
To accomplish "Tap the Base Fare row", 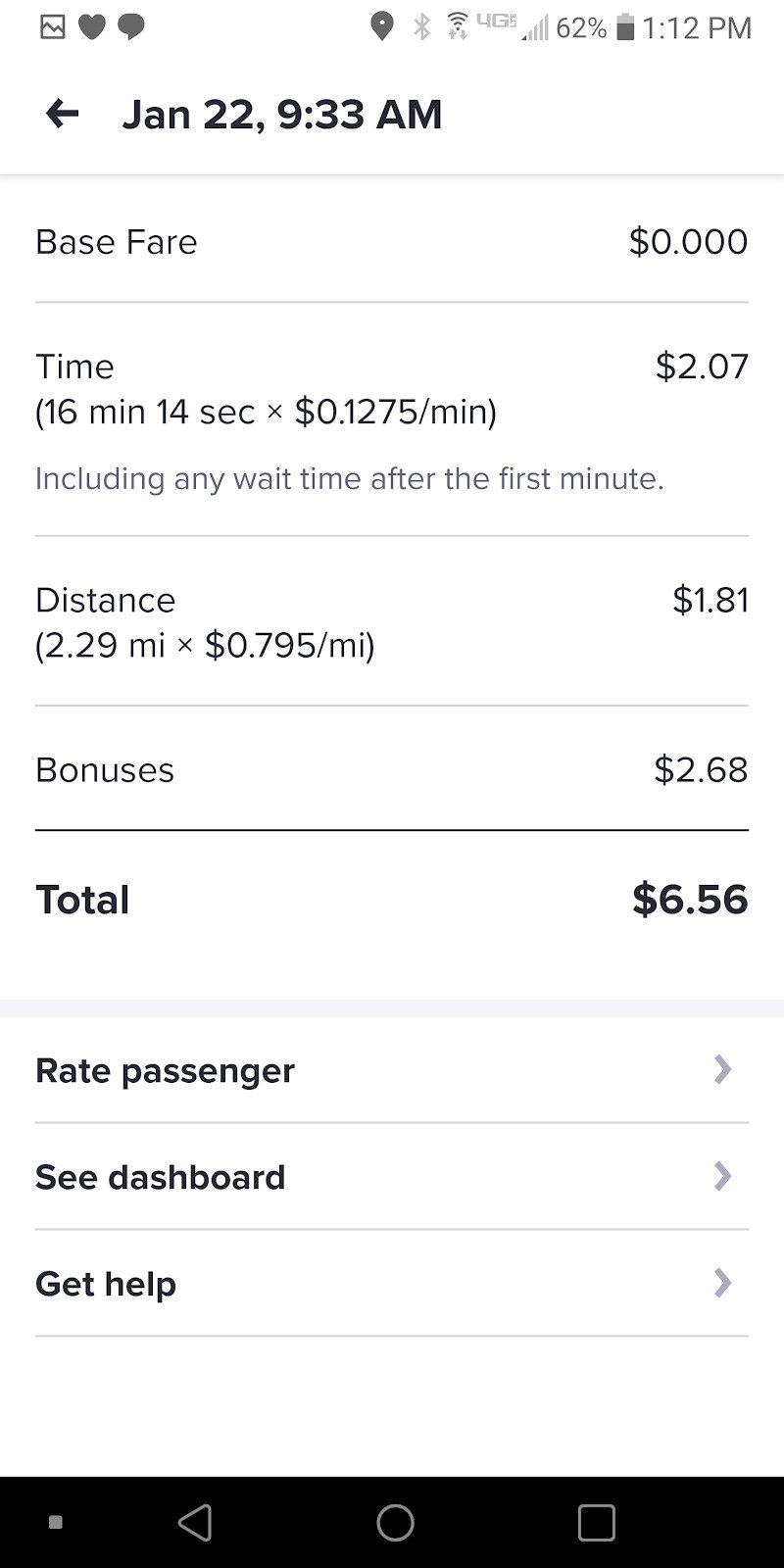I will point(392,242).
